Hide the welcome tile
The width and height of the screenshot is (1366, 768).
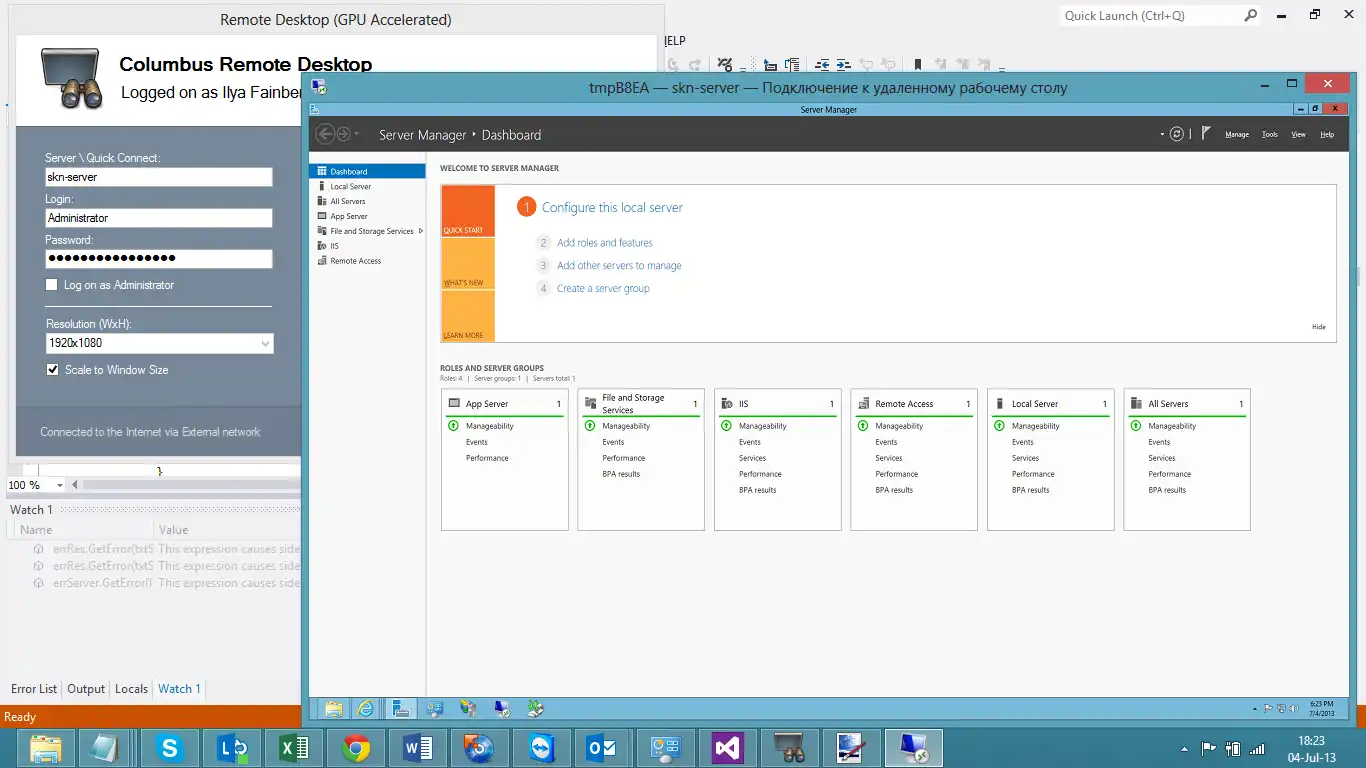pyautogui.click(x=1318, y=327)
